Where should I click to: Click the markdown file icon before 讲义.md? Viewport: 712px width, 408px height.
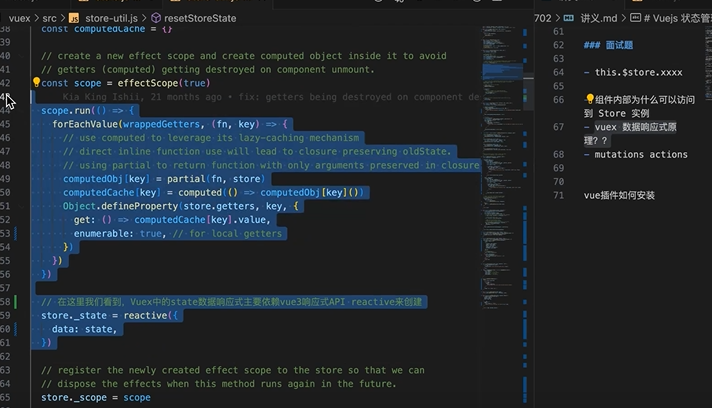(x=569, y=18)
